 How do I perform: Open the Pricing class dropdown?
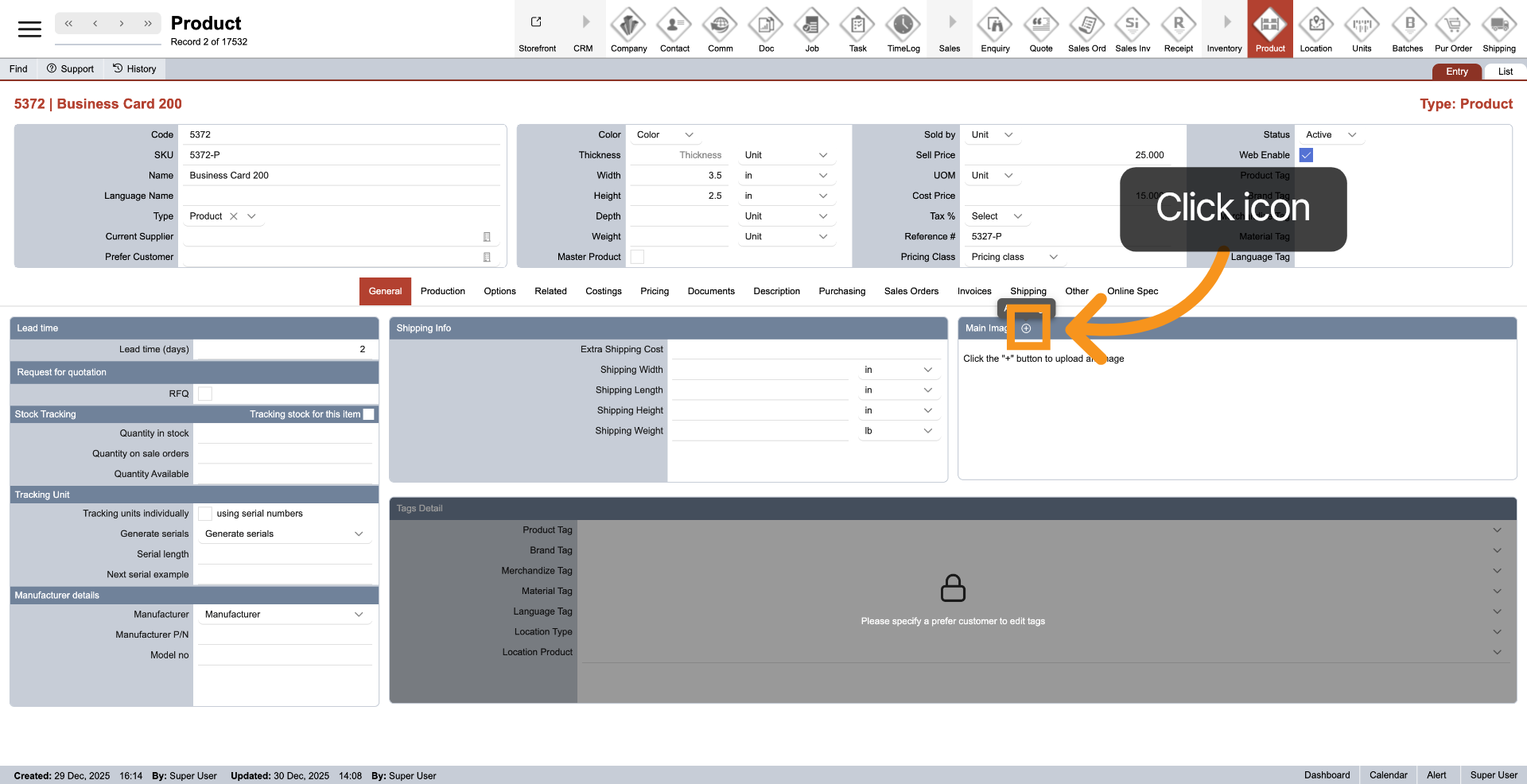(x=1015, y=257)
